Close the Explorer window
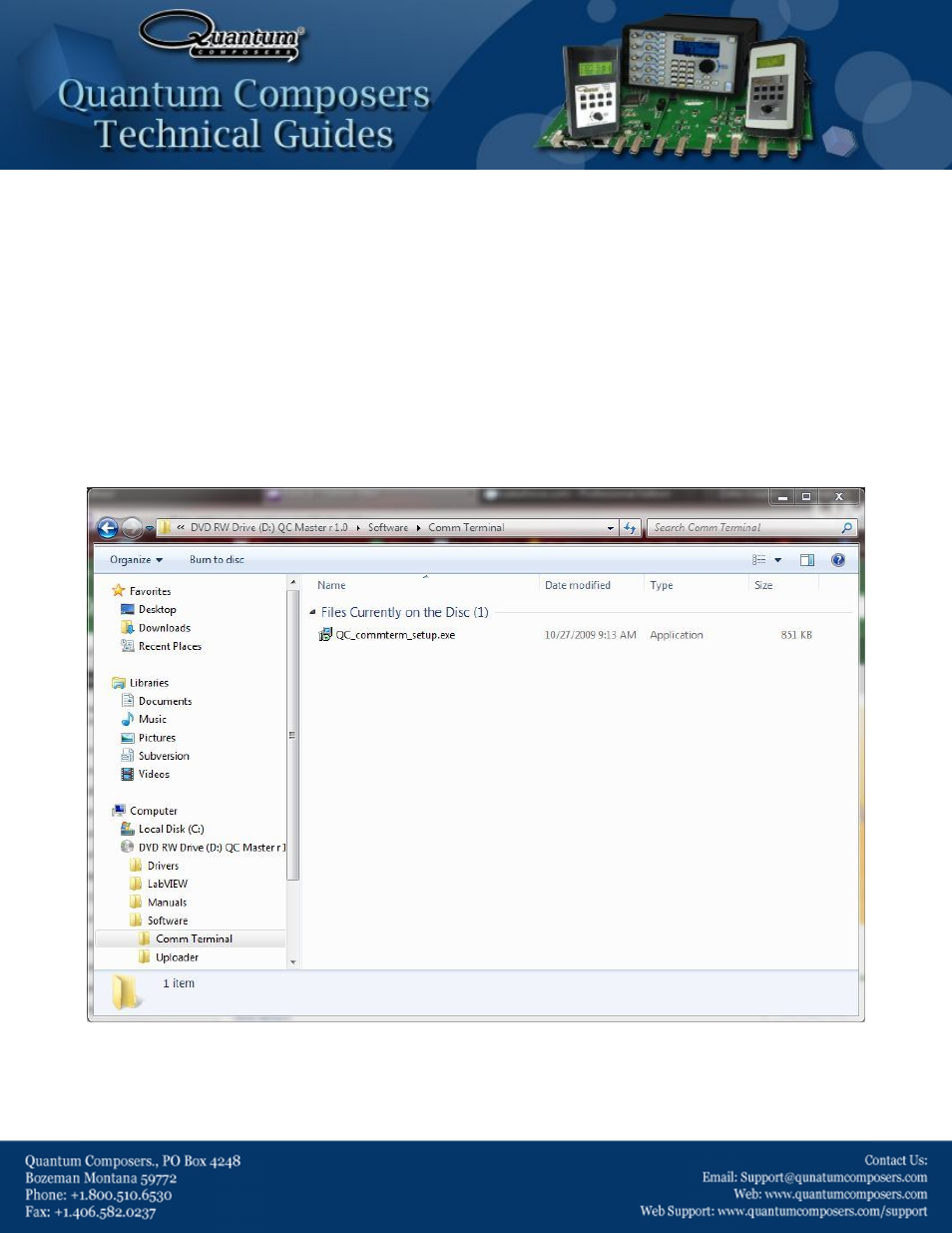 pos(839,497)
